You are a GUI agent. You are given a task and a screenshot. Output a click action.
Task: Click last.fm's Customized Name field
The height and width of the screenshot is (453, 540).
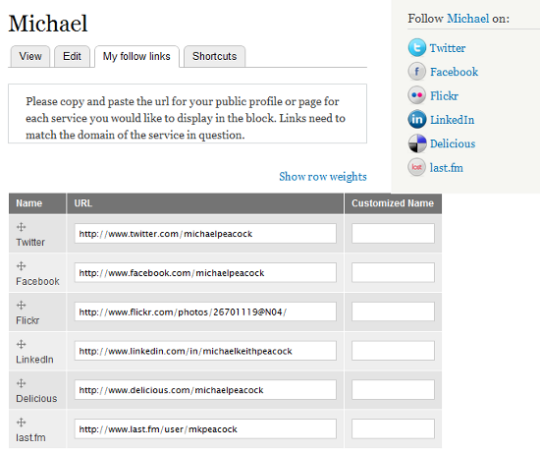(393, 429)
